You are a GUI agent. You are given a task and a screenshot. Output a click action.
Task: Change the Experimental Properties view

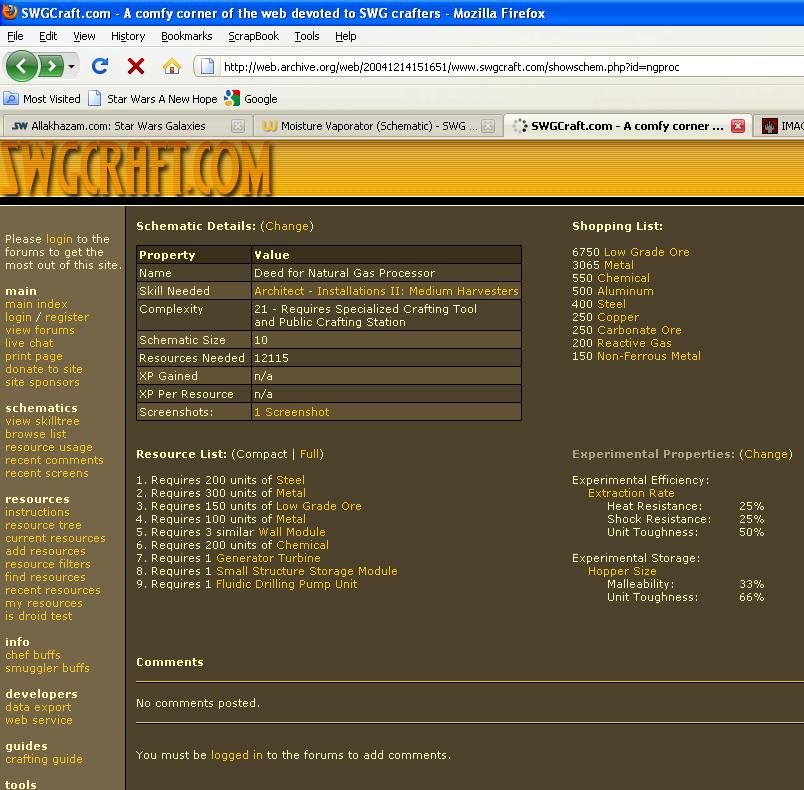pos(766,454)
